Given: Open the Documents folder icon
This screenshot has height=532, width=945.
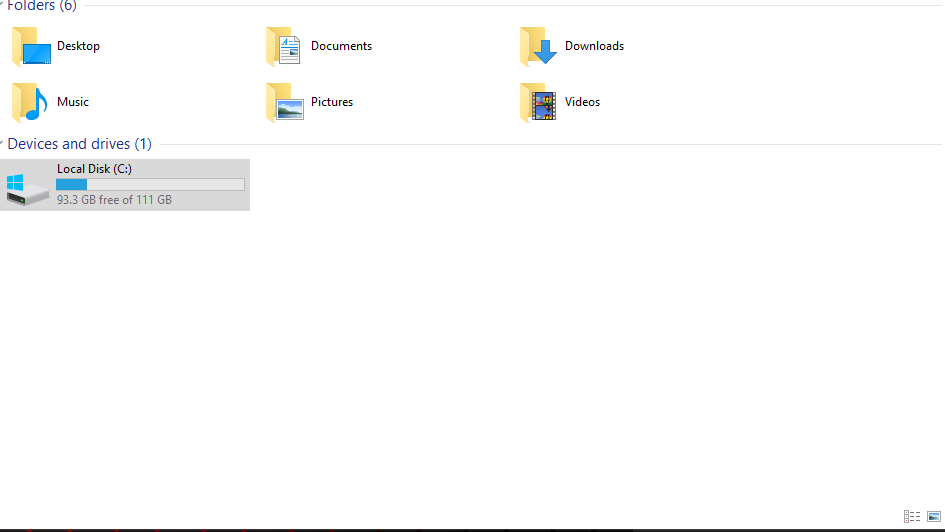Looking at the screenshot, I should point(284,46).
